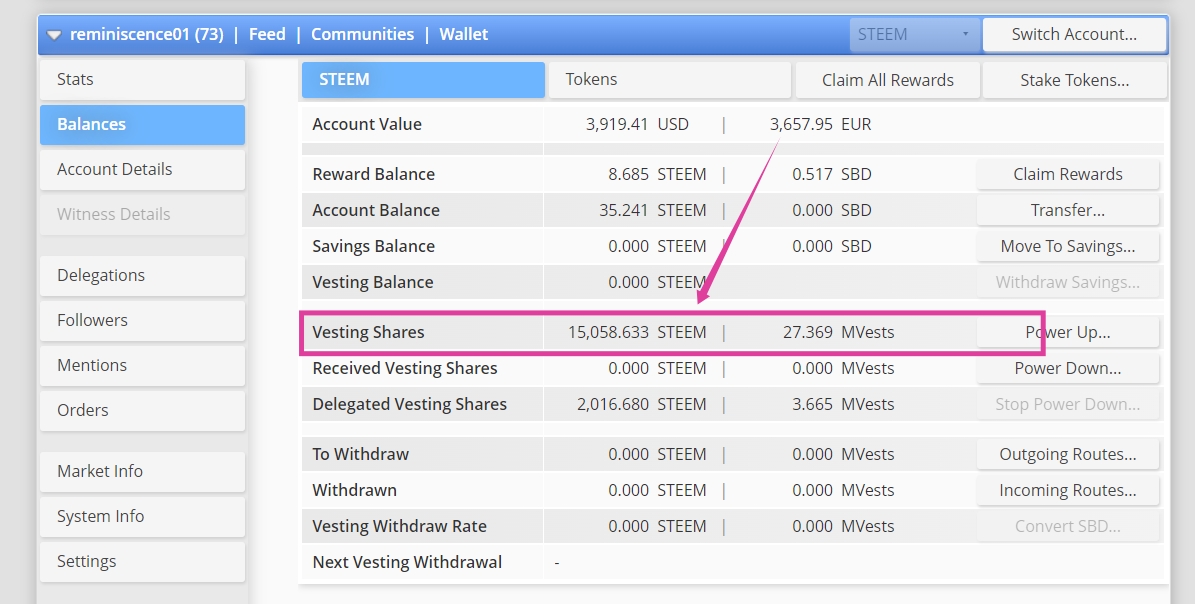
Task: Open Outgoing Routes dialog
Action: 1068,454
